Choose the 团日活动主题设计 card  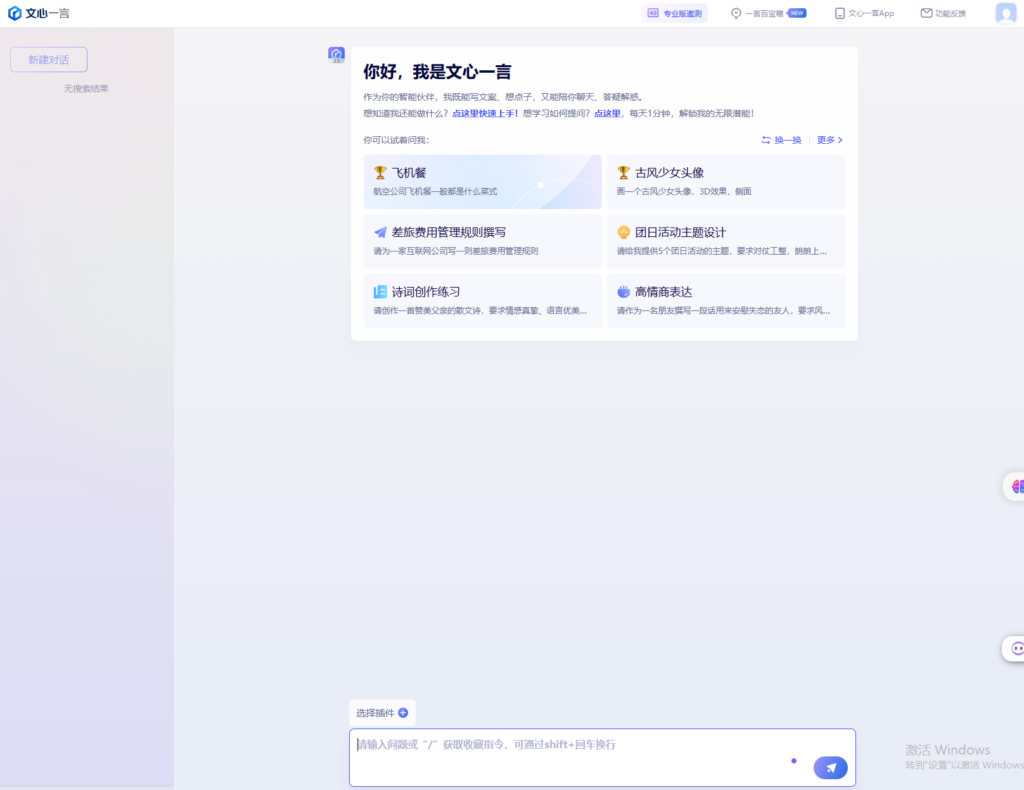point(726,241)
